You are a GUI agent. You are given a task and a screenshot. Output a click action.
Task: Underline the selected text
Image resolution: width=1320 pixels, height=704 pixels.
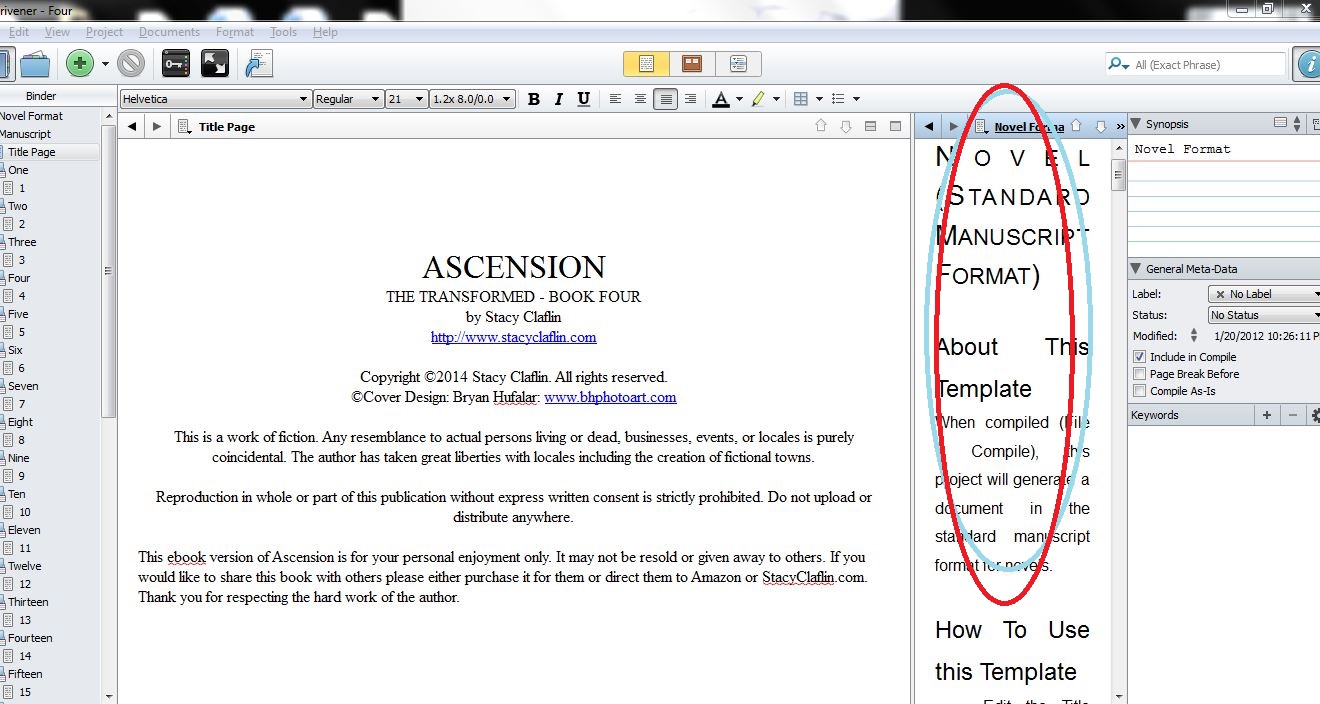coord(583,99)
